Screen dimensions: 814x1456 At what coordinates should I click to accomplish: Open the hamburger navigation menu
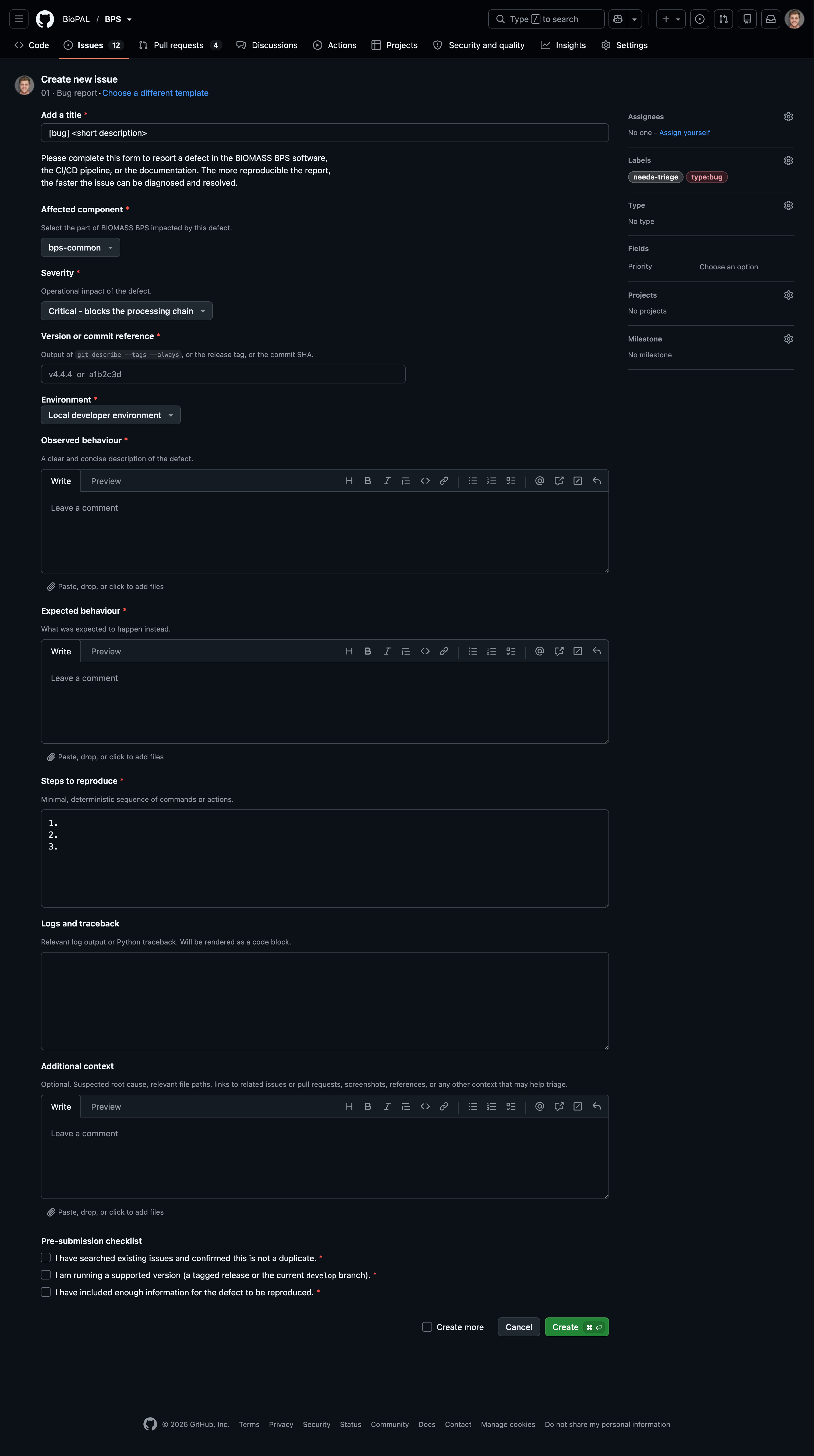(19, 19)
